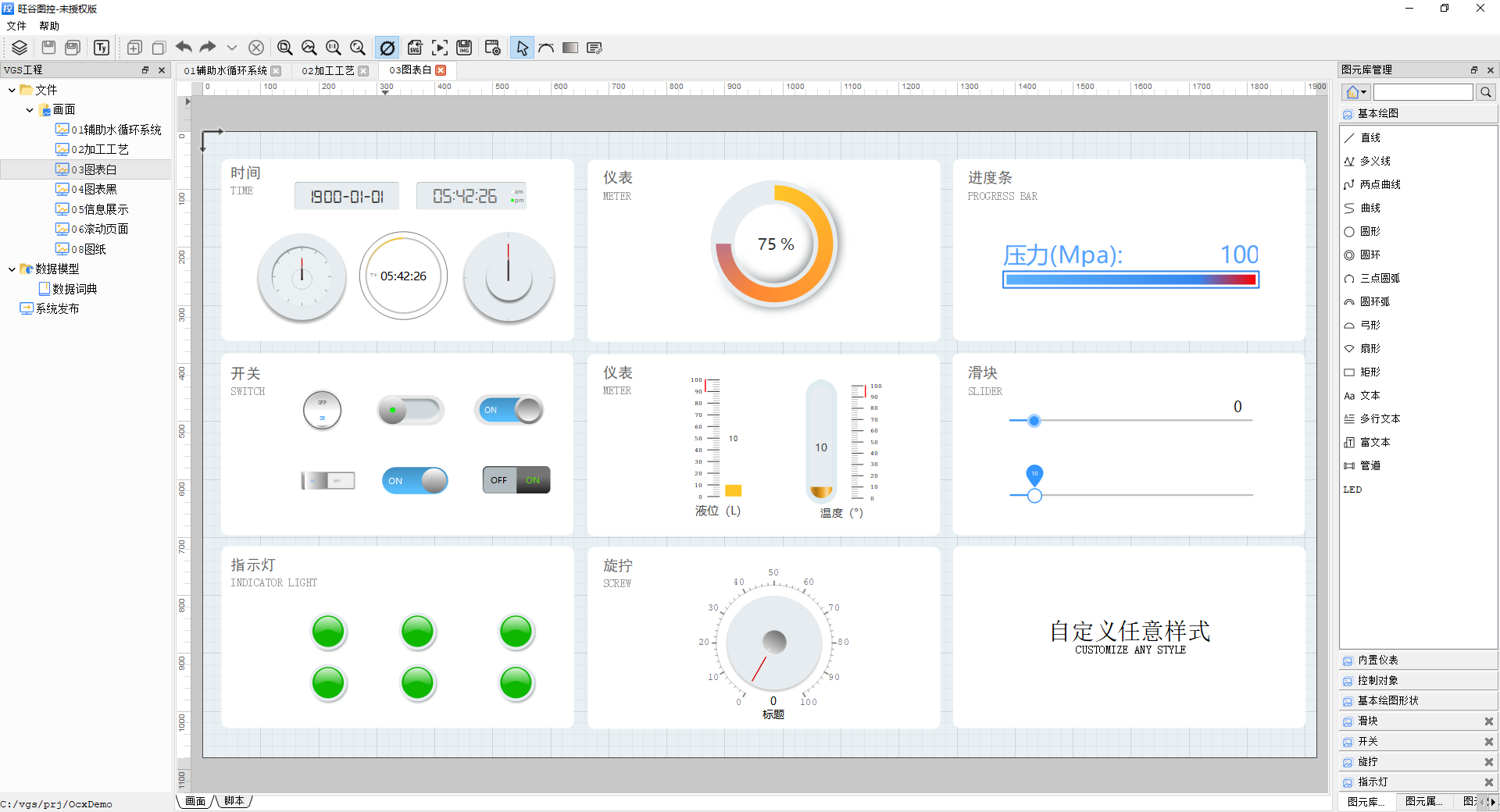This screenshot has height=812, width=1500.
Task: Collapse the 数据模型 tree node
Action: click(12, 269)
